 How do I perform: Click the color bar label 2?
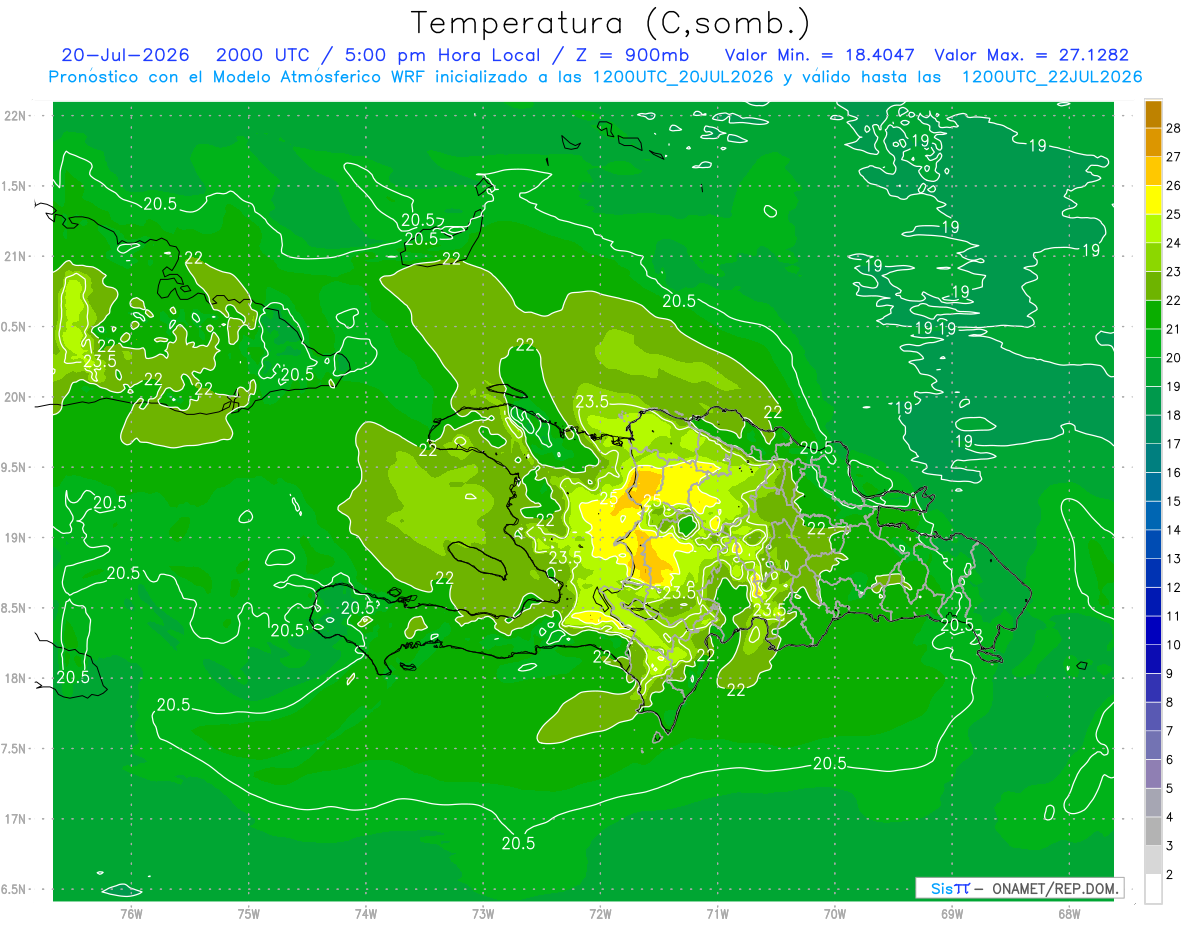(1169, 875)
